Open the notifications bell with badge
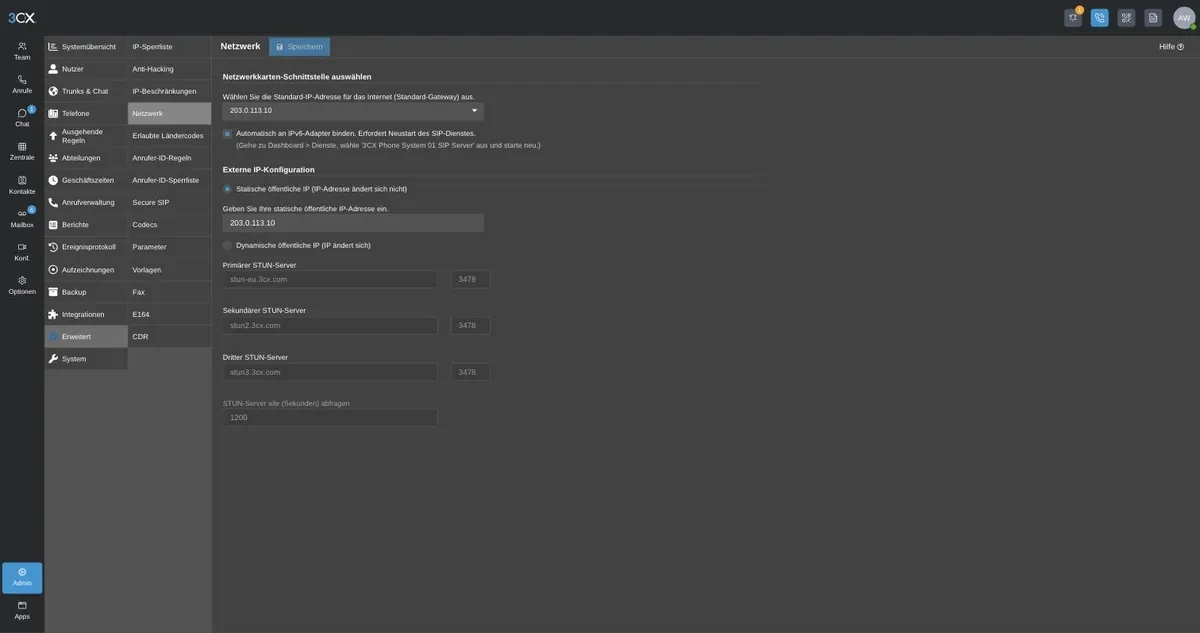The image size is (1200, 633). [x=1073, y=17]
